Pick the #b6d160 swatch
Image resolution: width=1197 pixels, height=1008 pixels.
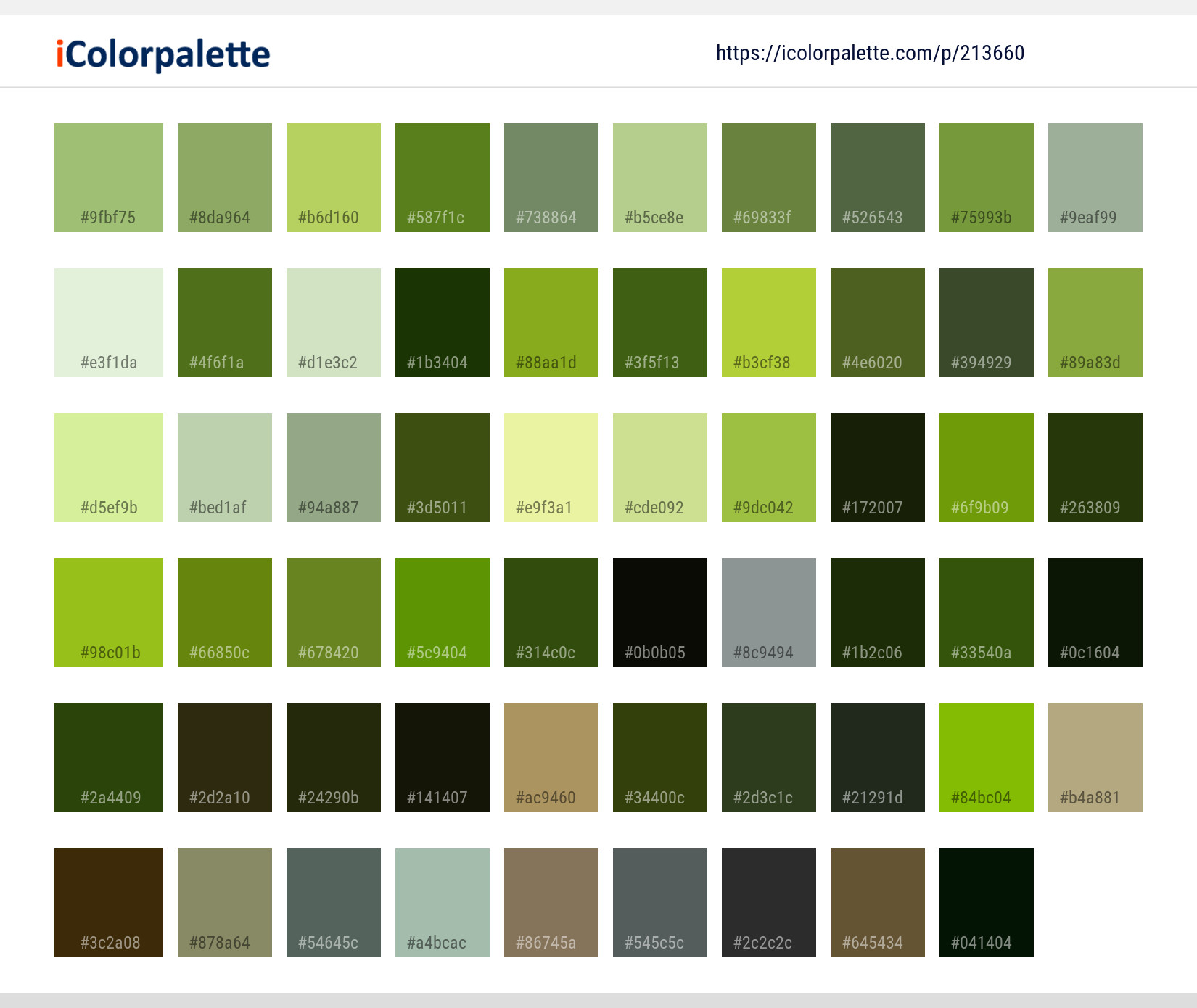pos(334,178)
